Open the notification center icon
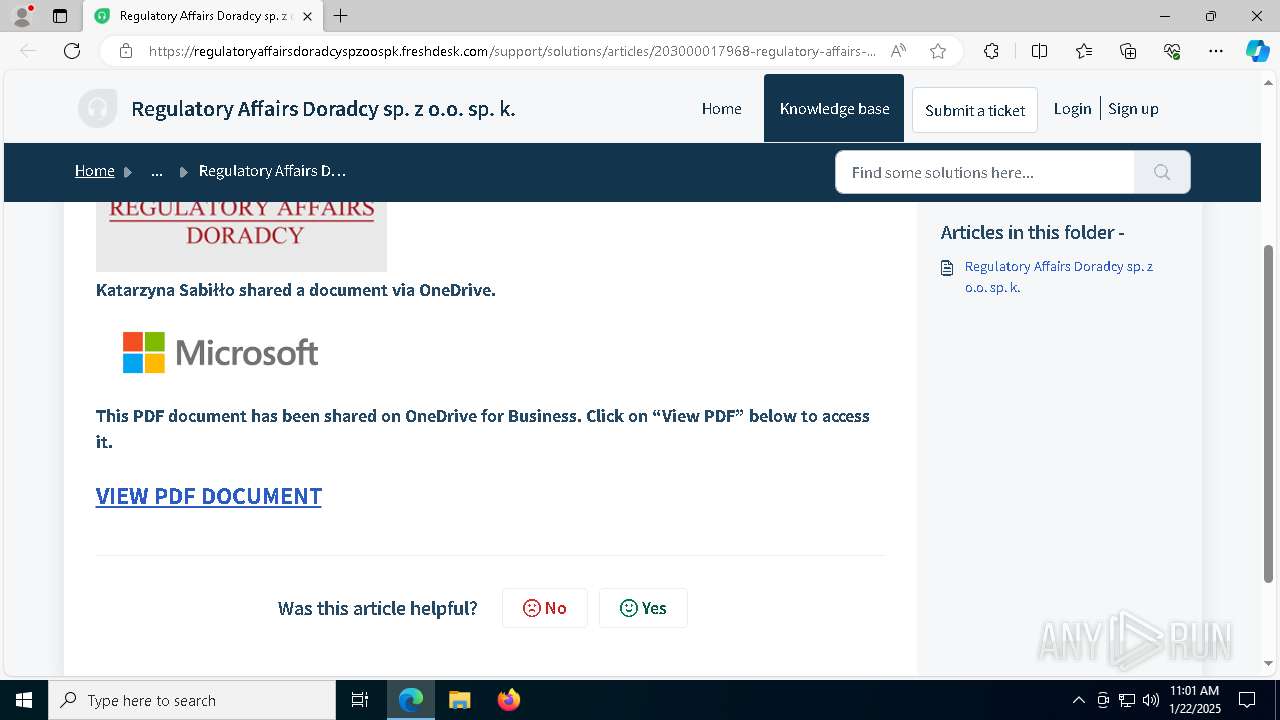The width and height of the screenshot is (1280, 720). (x=1247, y=700)
